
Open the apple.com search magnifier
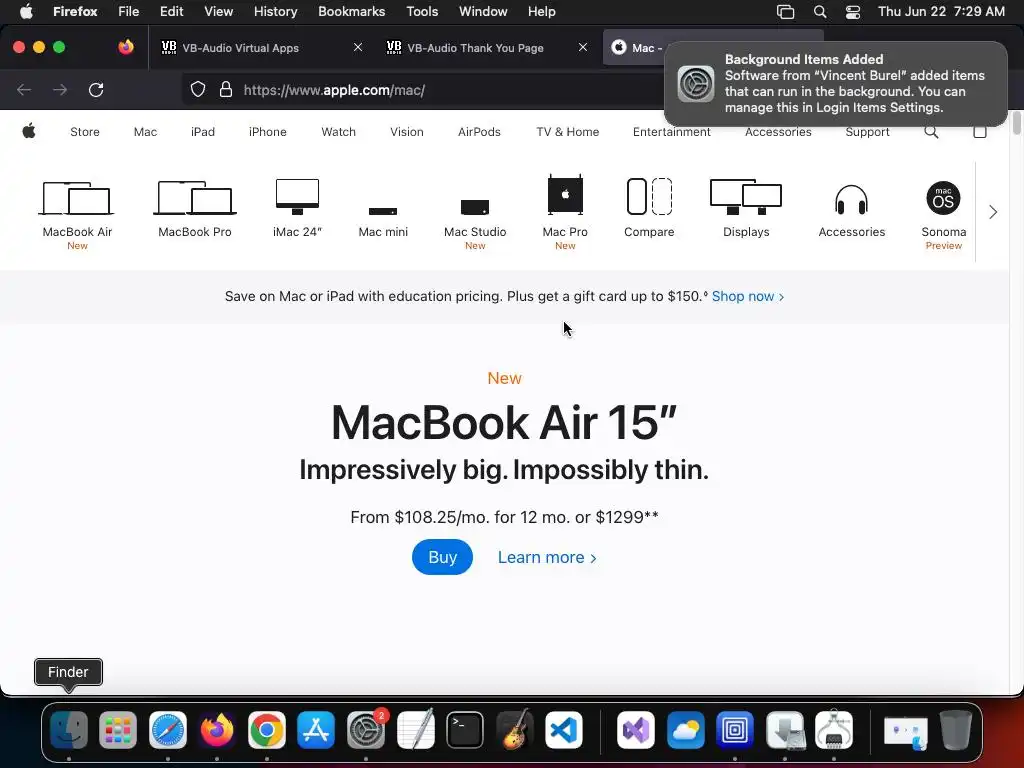(931, 132)
